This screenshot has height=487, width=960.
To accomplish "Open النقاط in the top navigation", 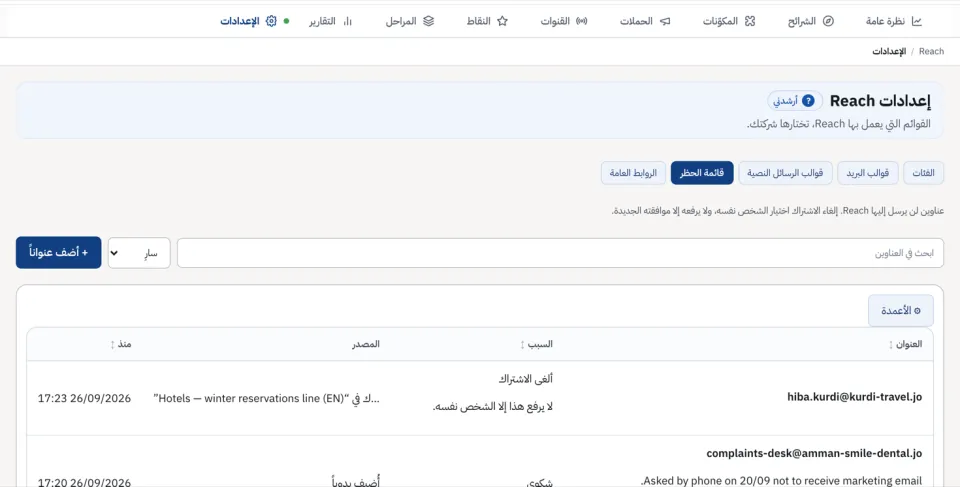I will pos(487,21).
